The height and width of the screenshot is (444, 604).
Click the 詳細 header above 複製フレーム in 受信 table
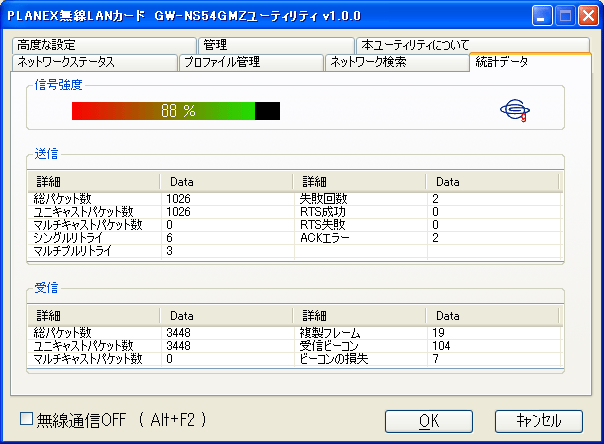coord(359,316)
